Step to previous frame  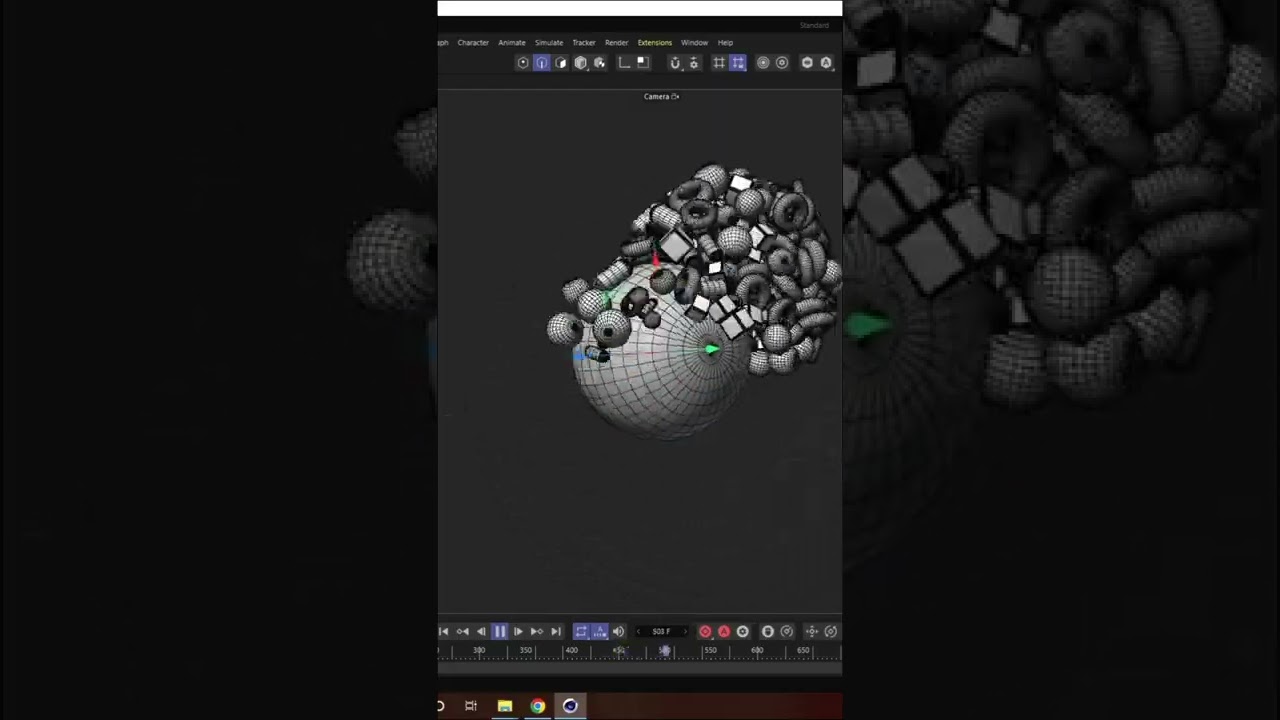[x=481, y=632]
